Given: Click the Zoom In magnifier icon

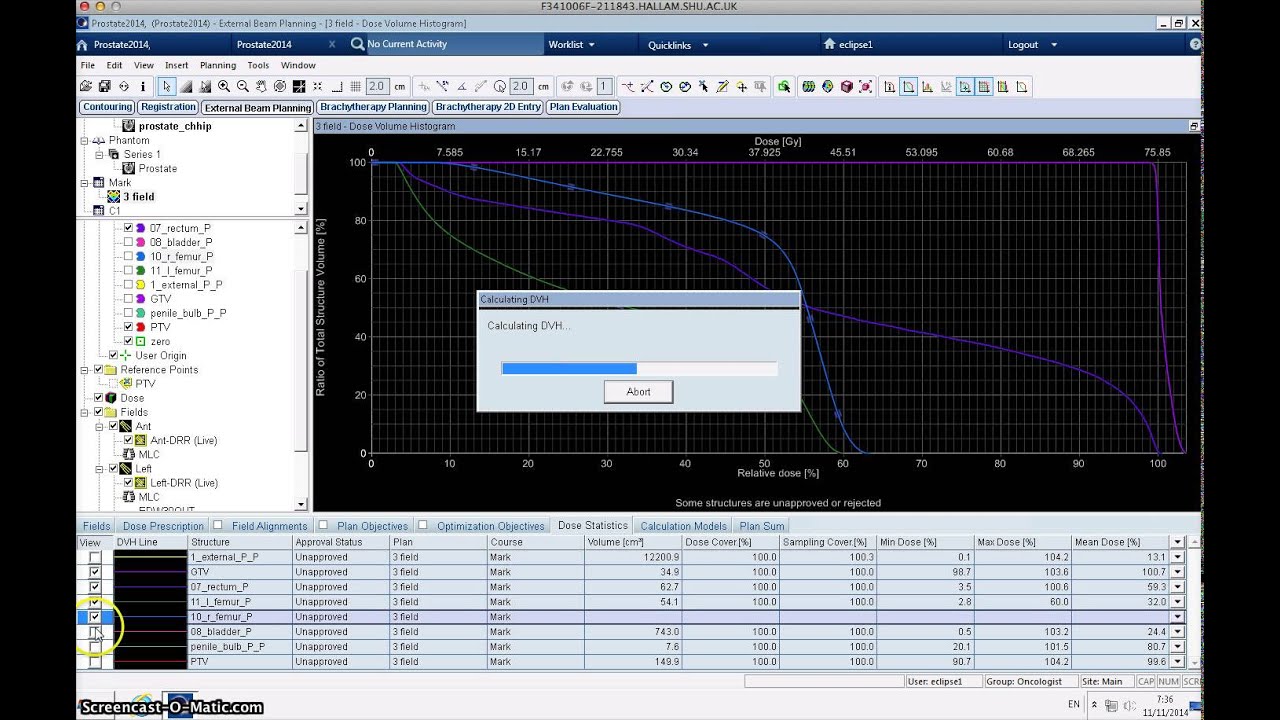Looking at the screenshot, I should coord(224,86).
